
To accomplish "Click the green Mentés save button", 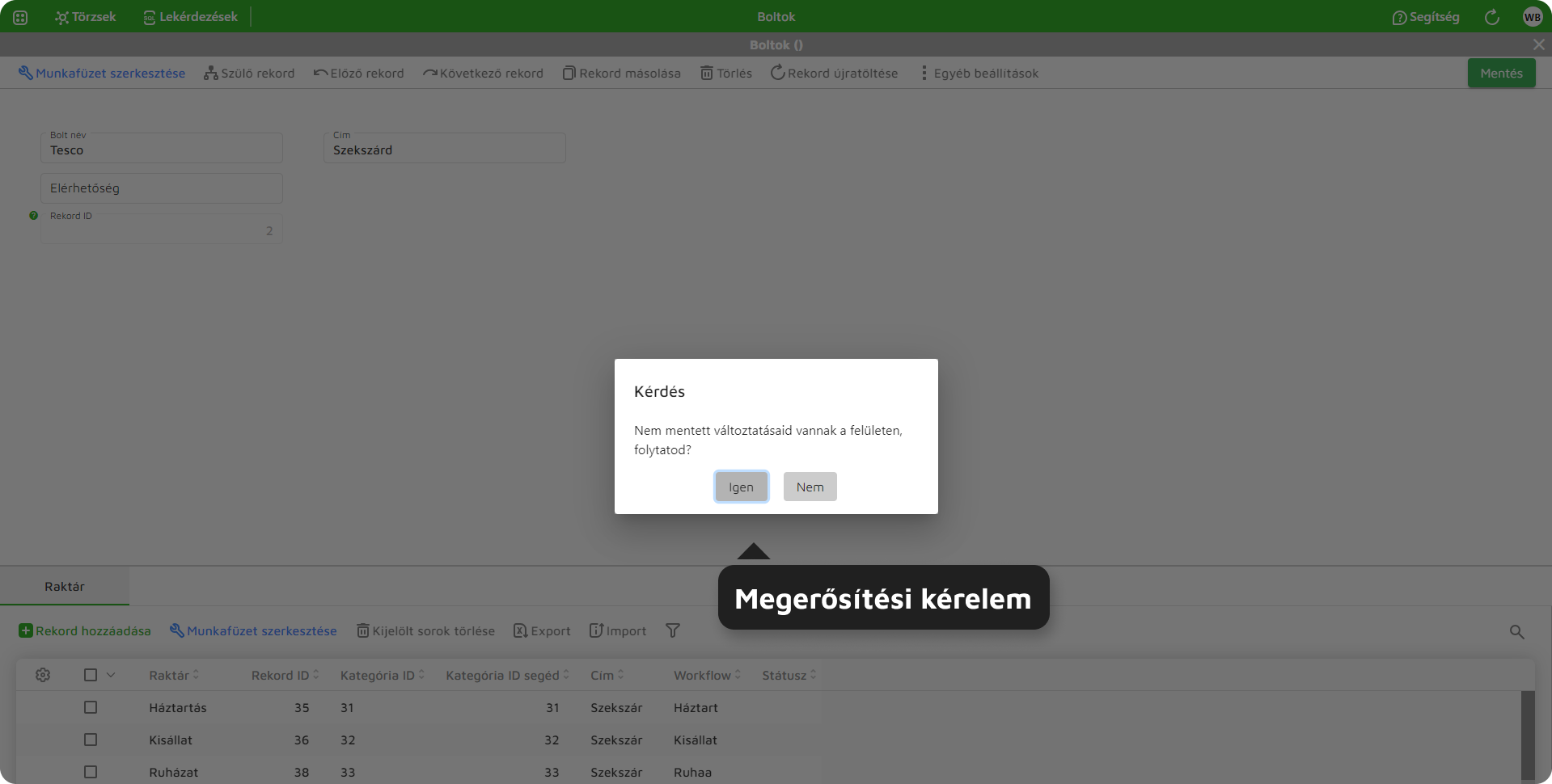I will click(x=1501, y=73).
